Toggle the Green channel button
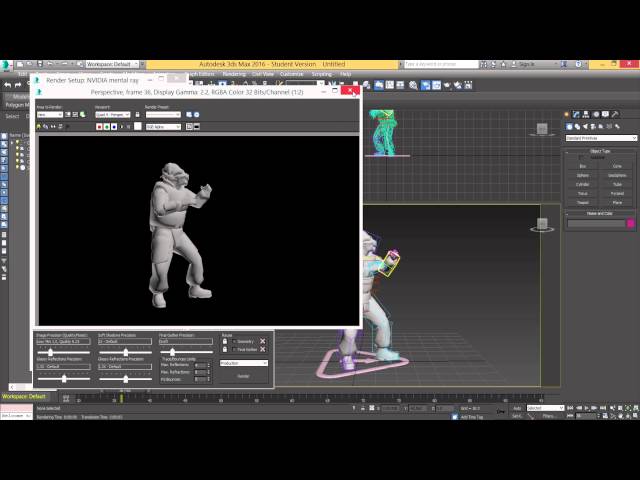Image resolution: width=640 pixels, height=480 pixels. point(107,127)
